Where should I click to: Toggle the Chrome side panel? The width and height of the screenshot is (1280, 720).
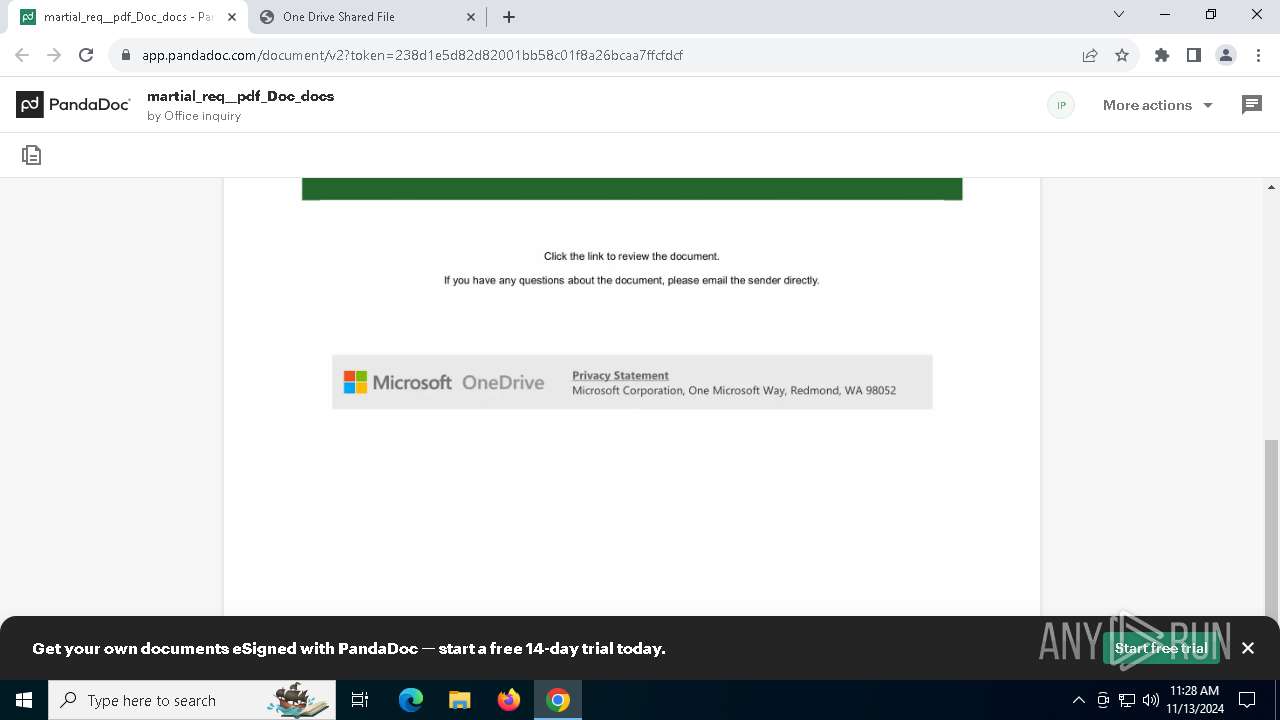(x=1194, y=55)
